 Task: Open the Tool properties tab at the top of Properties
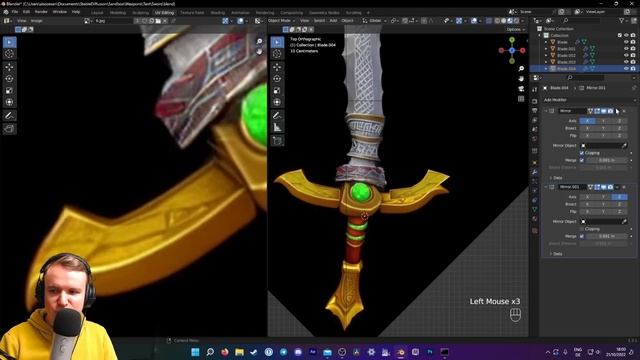click(x=535, y=90)
